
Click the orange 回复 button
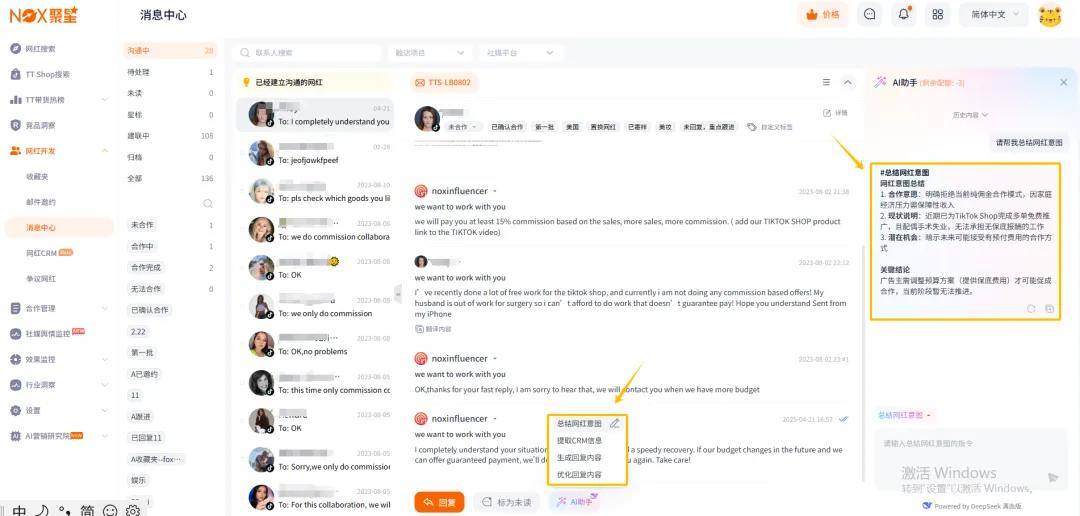tap(439, 502)
